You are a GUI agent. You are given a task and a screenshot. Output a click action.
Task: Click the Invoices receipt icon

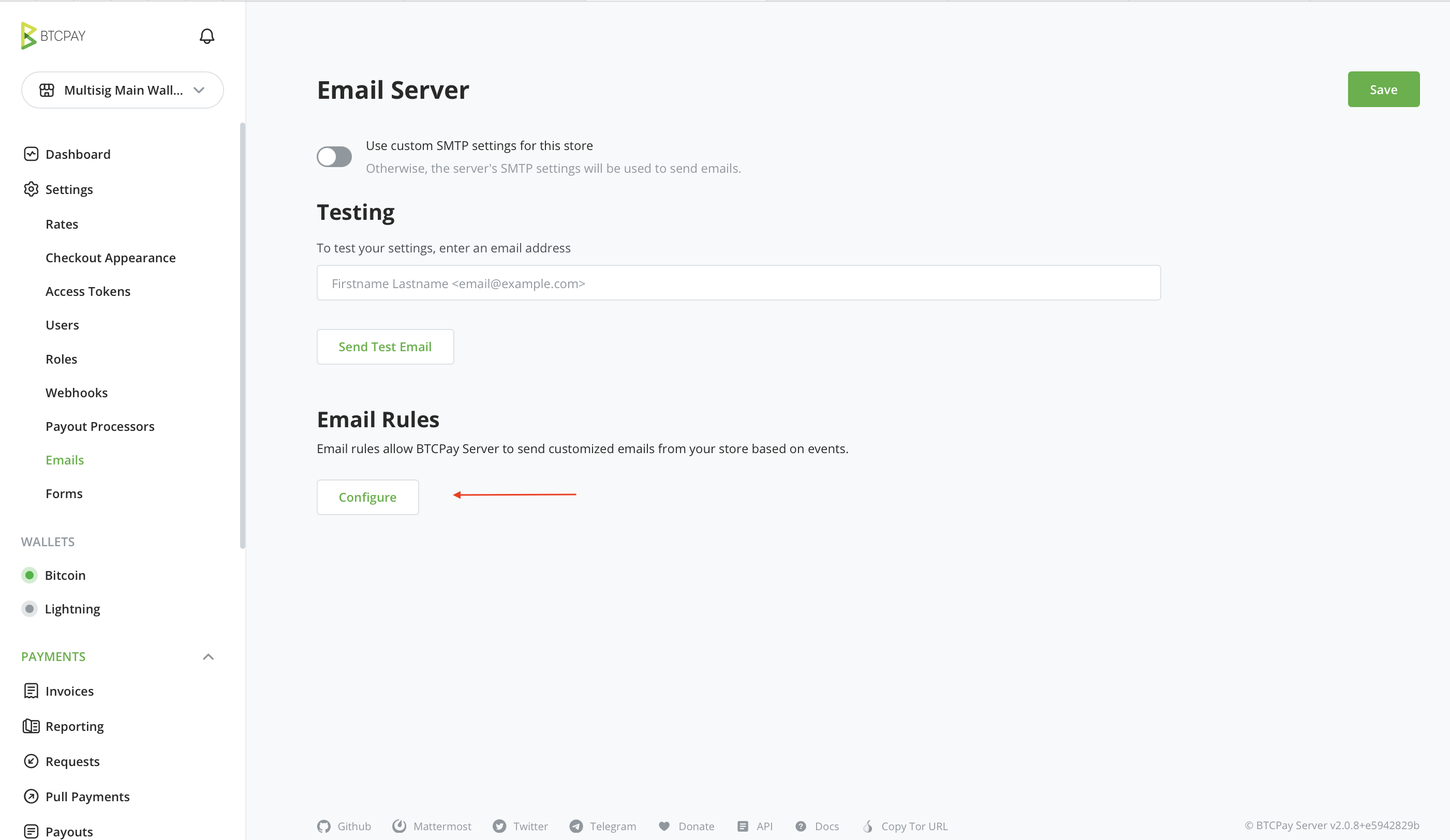click(x=31, y=691)
